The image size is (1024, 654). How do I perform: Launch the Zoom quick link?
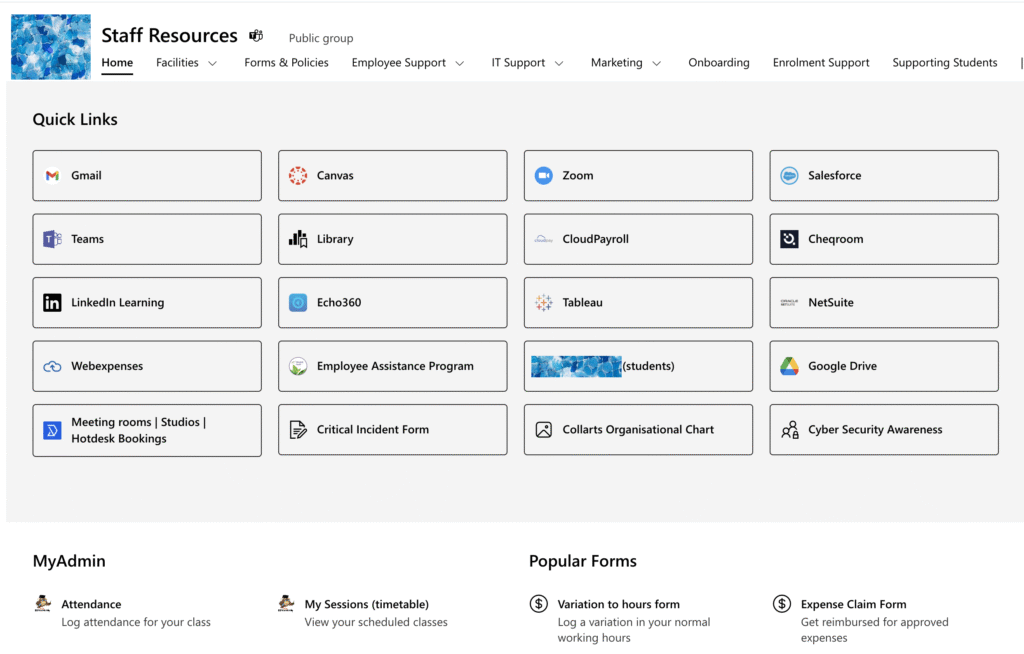pyautogui.click(x=638, y=176)
